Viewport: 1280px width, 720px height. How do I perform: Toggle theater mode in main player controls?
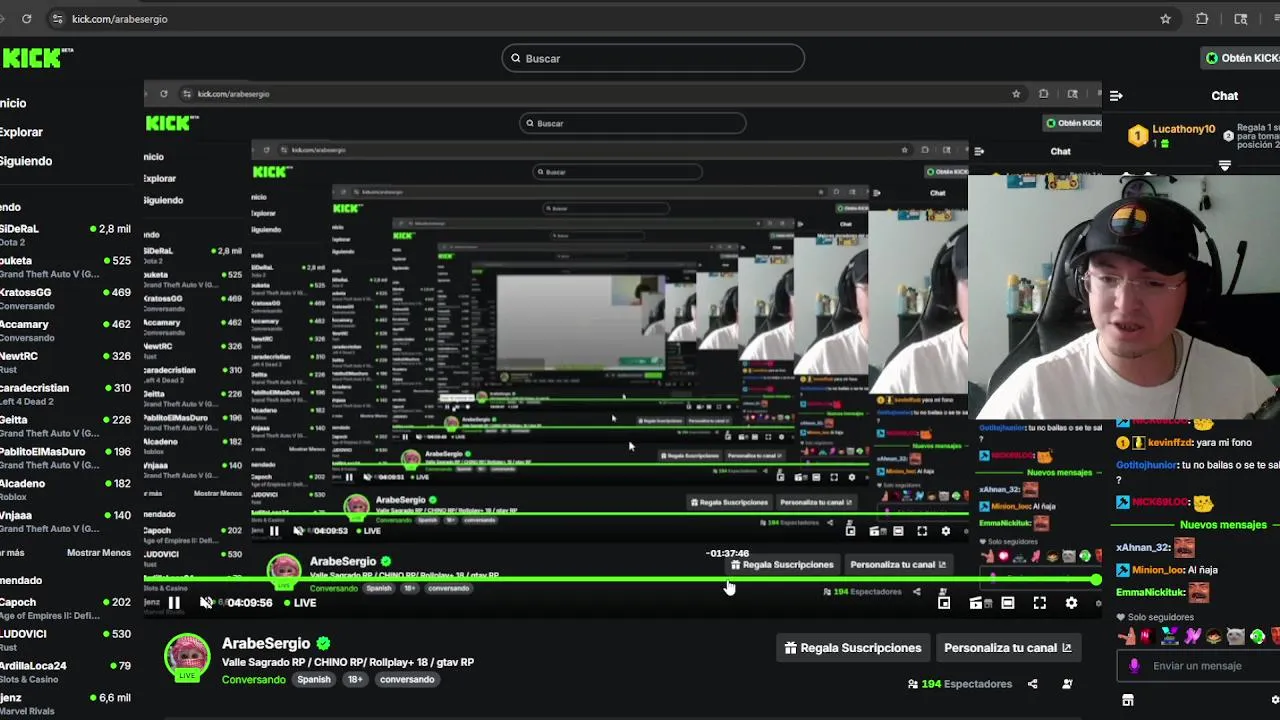(1007, 603)
